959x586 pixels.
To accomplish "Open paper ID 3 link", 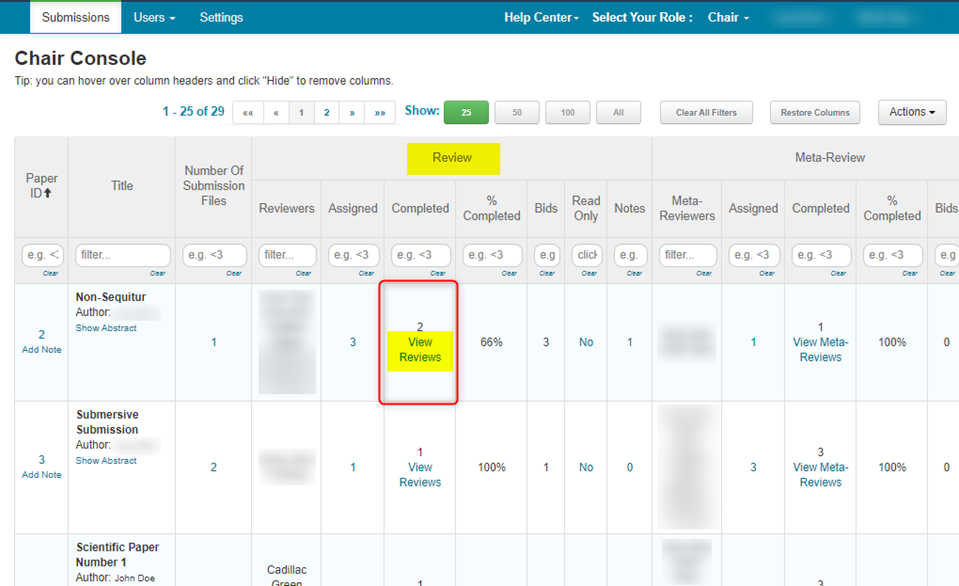I will (42, 459).
